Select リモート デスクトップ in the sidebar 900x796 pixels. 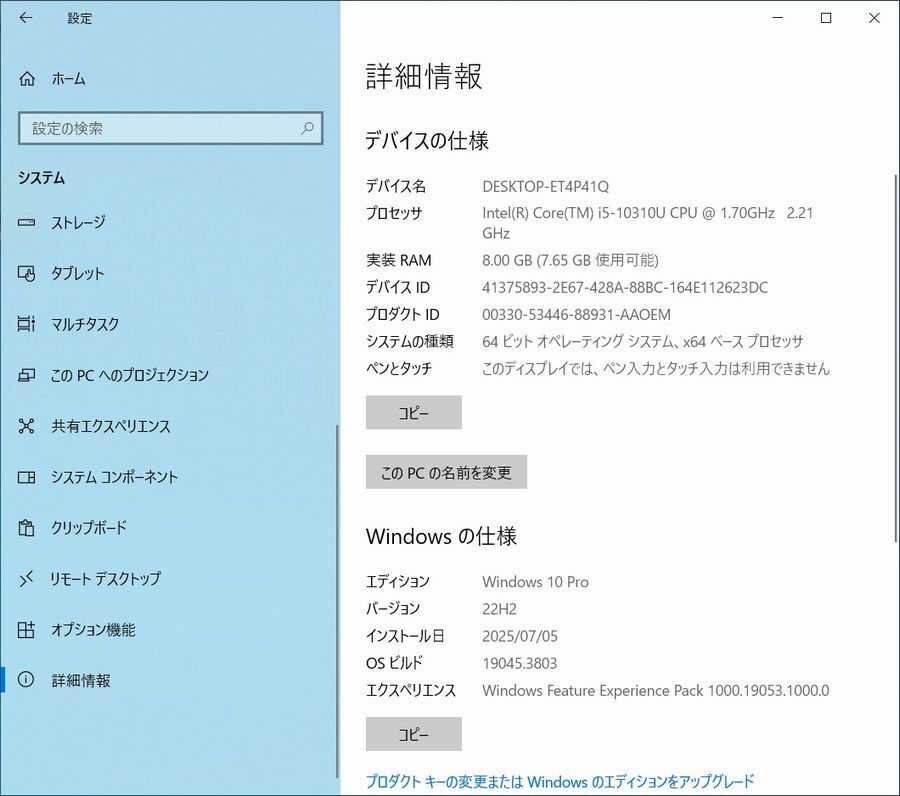click(x=169, y=578)
